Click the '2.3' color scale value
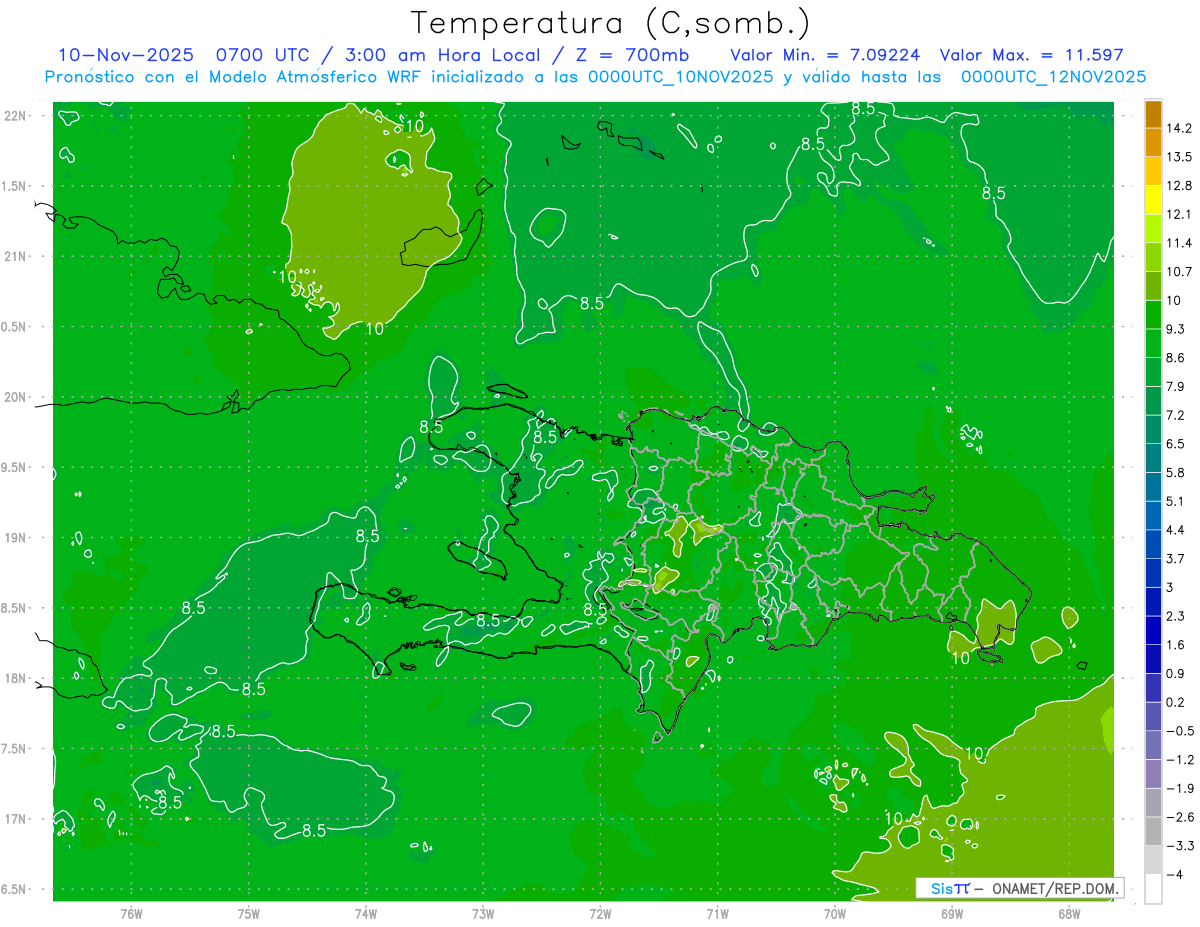 [x=1176, y=616]
